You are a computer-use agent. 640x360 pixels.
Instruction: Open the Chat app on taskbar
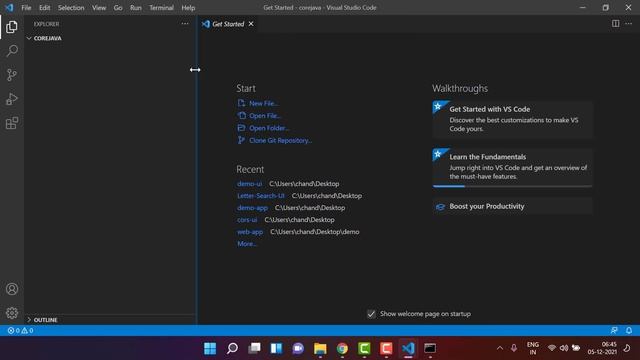tap(298, 348)
